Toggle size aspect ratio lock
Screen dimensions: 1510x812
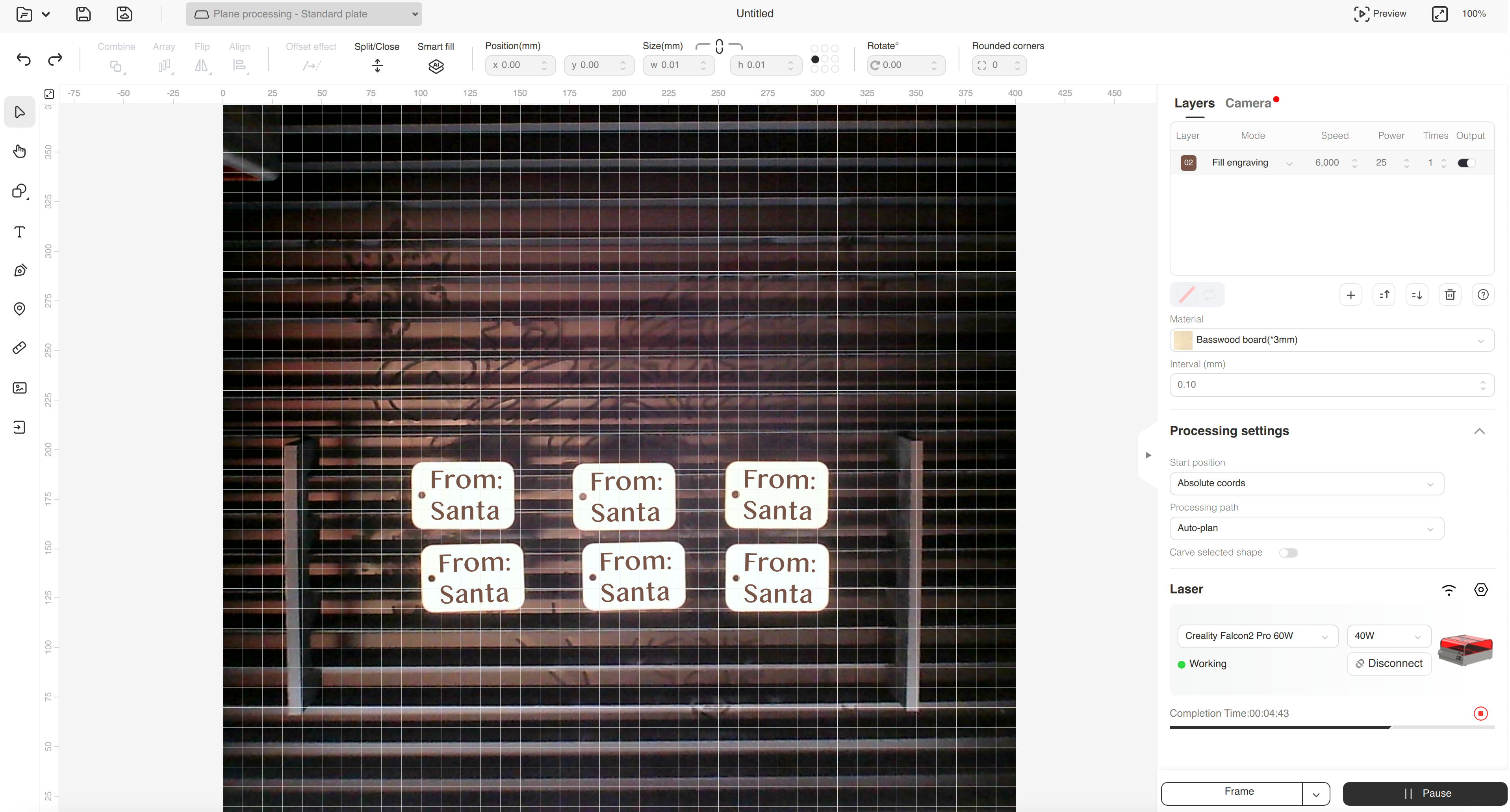point(719,46)
